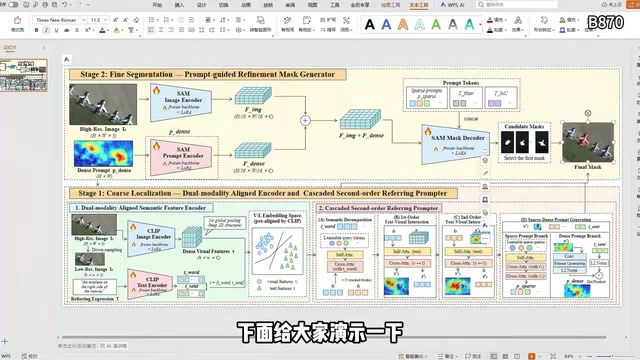Select the orange A WordArt style
This screenshot has height=360, width=640.
(x=403, y=24)
